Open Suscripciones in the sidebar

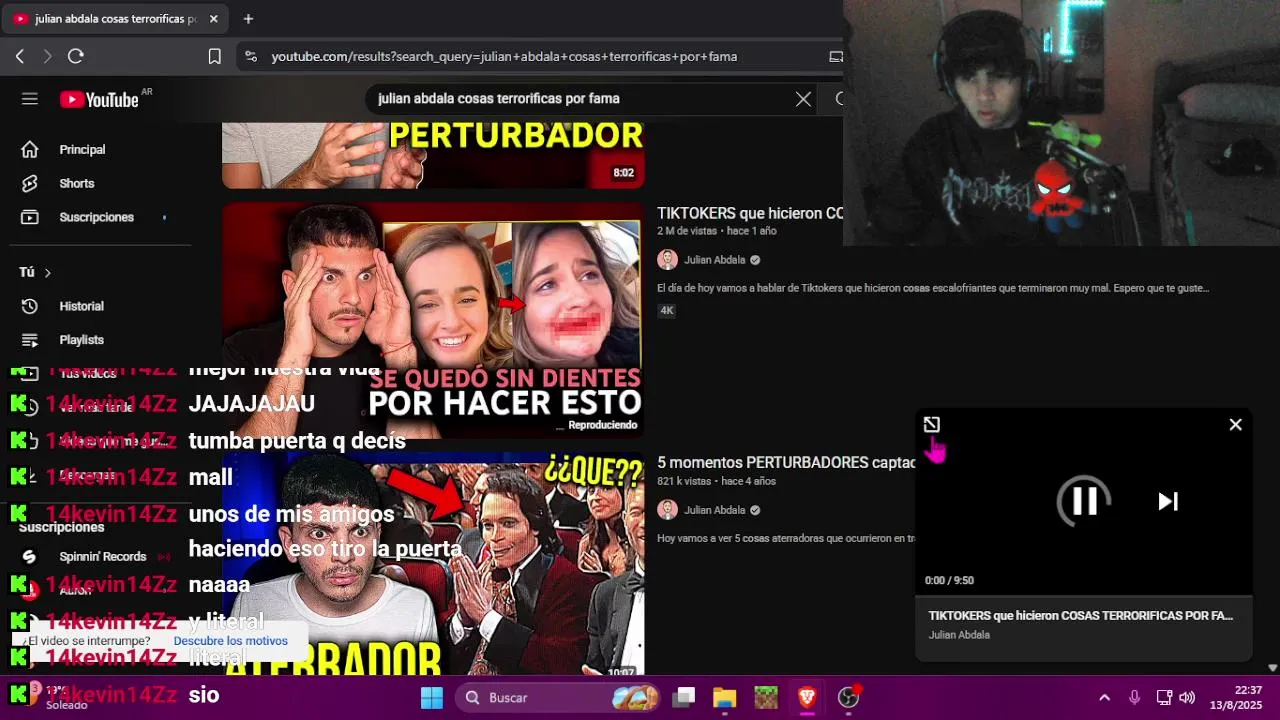tap(96, 217)
